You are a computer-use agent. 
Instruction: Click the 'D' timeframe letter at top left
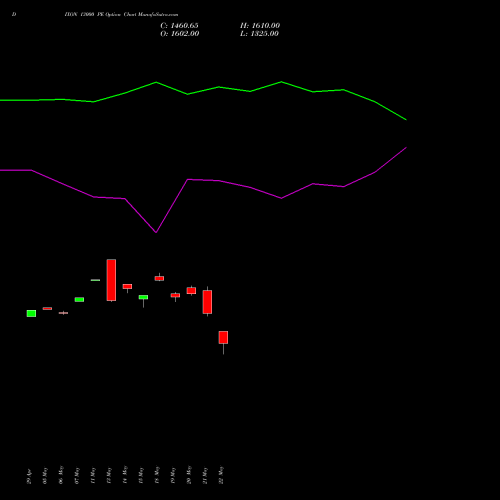[x=14, y=15]
